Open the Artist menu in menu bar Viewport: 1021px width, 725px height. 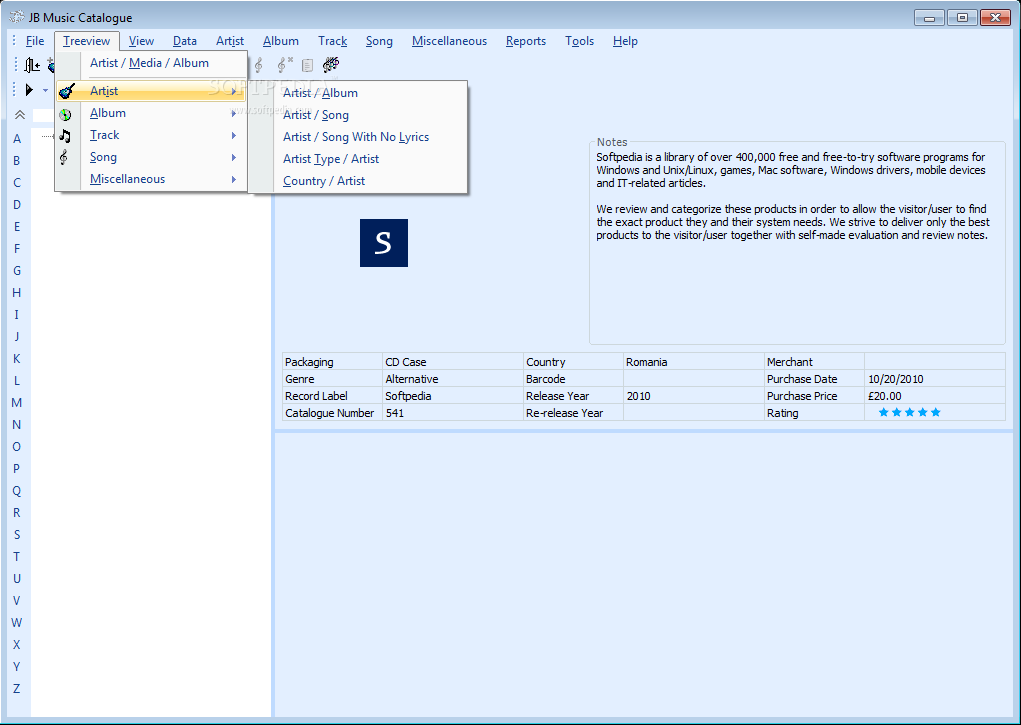230,41
